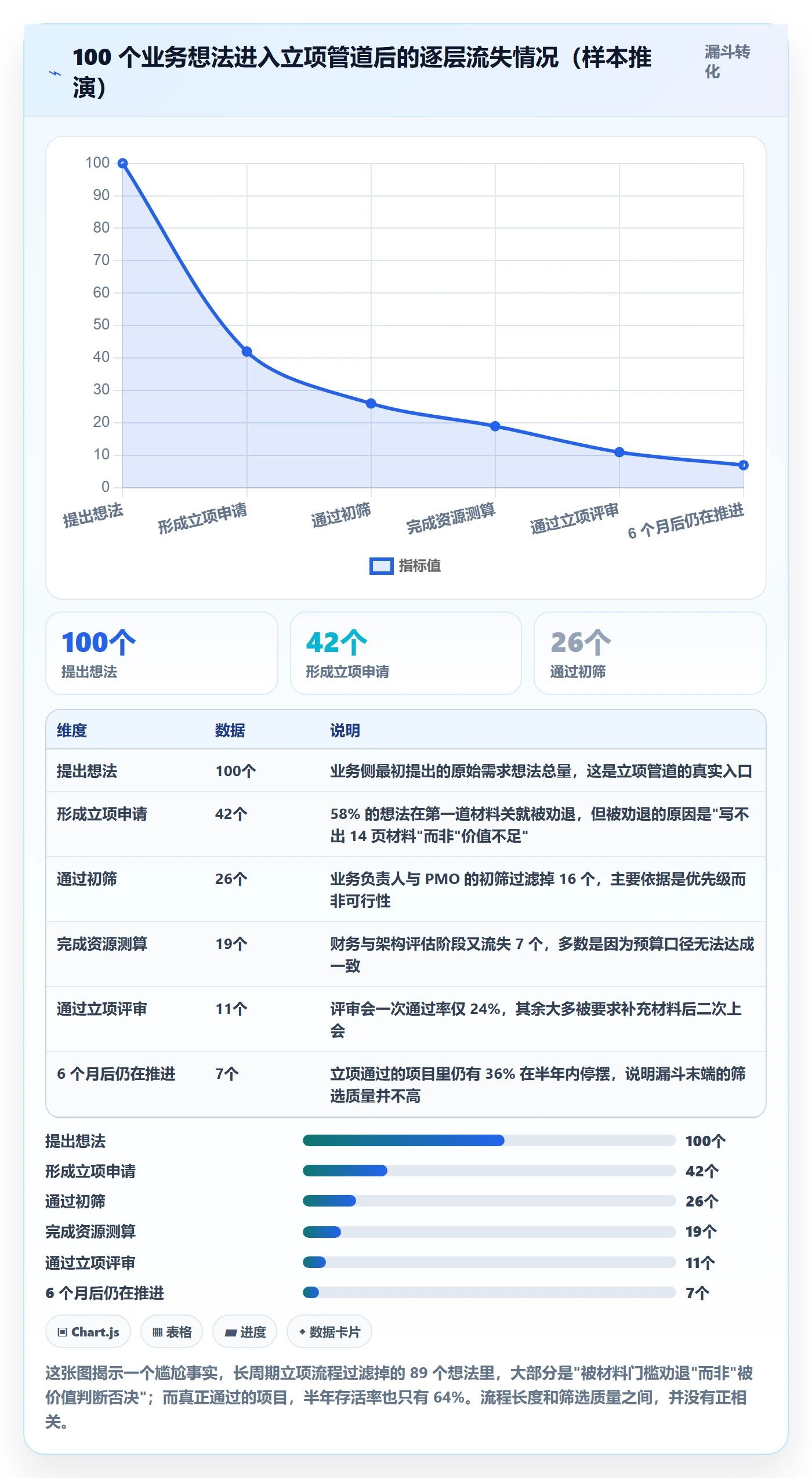Click the 数据 column header
The width and height of the screenshot is (812, 1478).
point(230,730)
